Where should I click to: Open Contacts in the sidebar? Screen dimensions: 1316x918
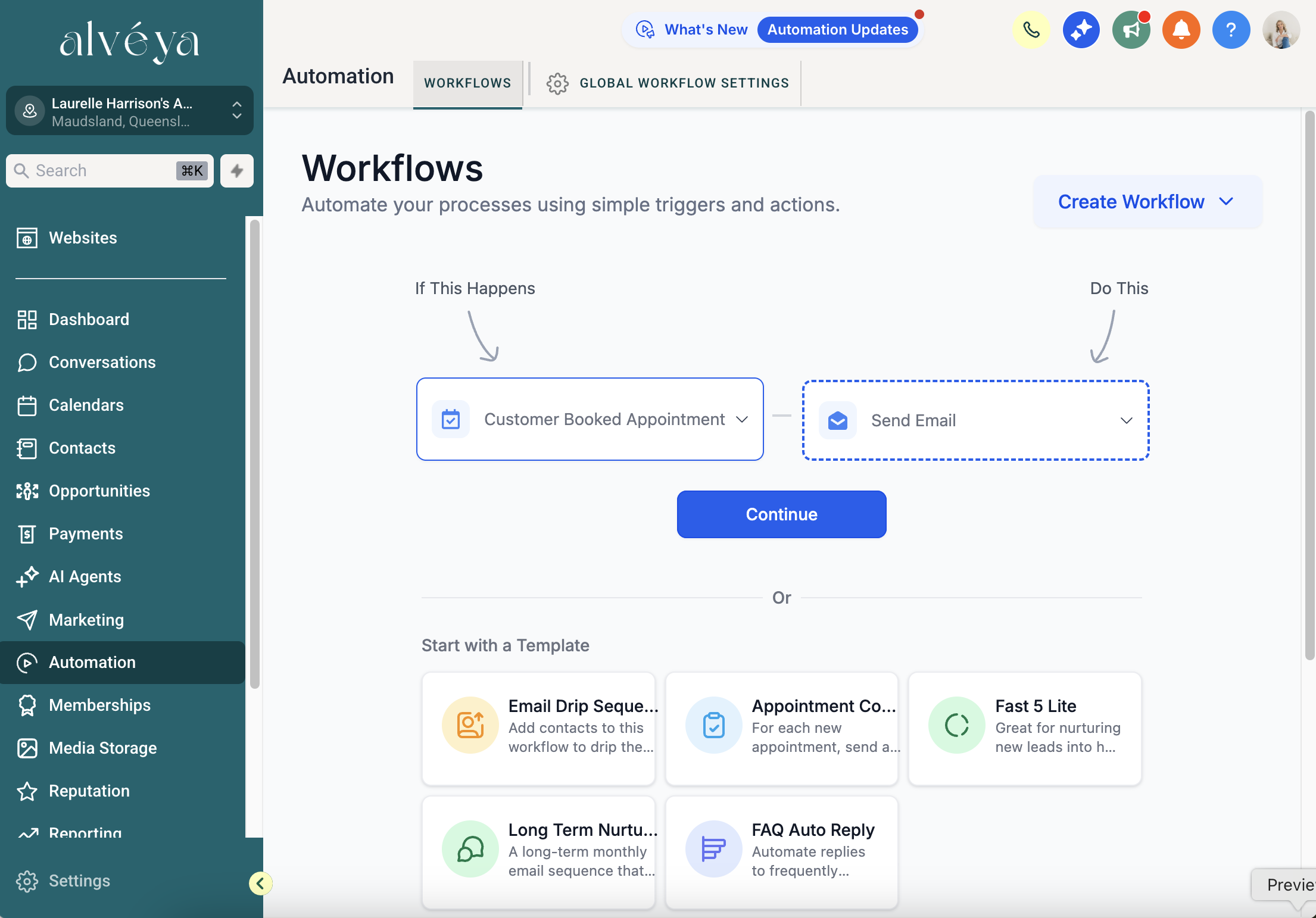click(123, 448)
